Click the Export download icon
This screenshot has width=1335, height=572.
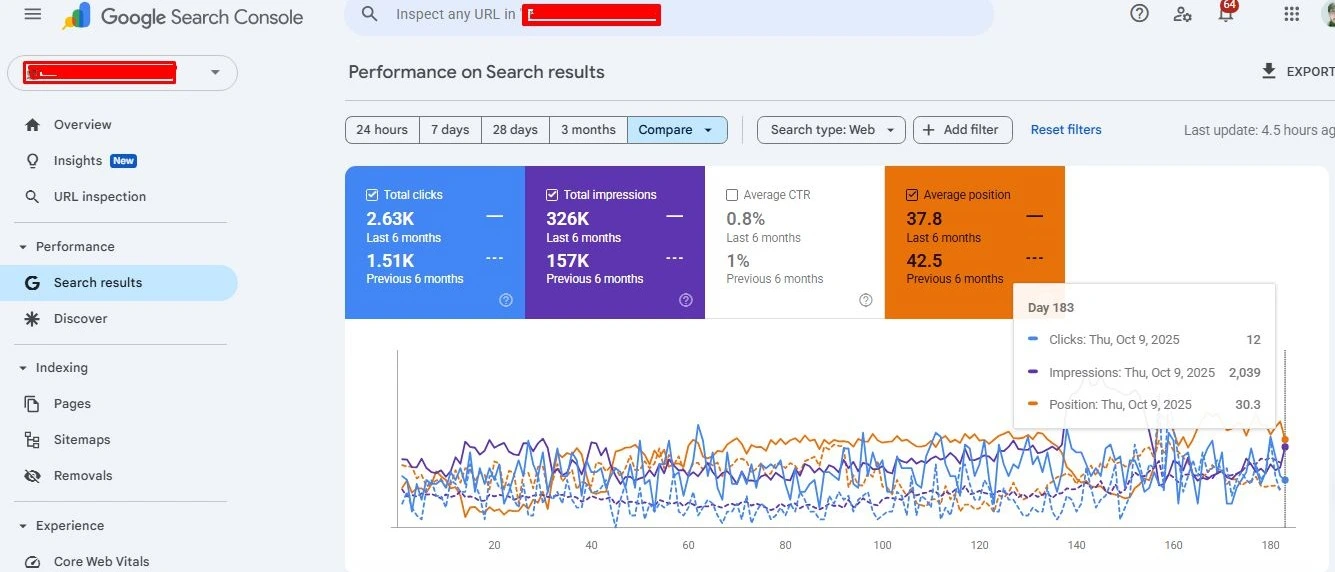coord(1269,71)
